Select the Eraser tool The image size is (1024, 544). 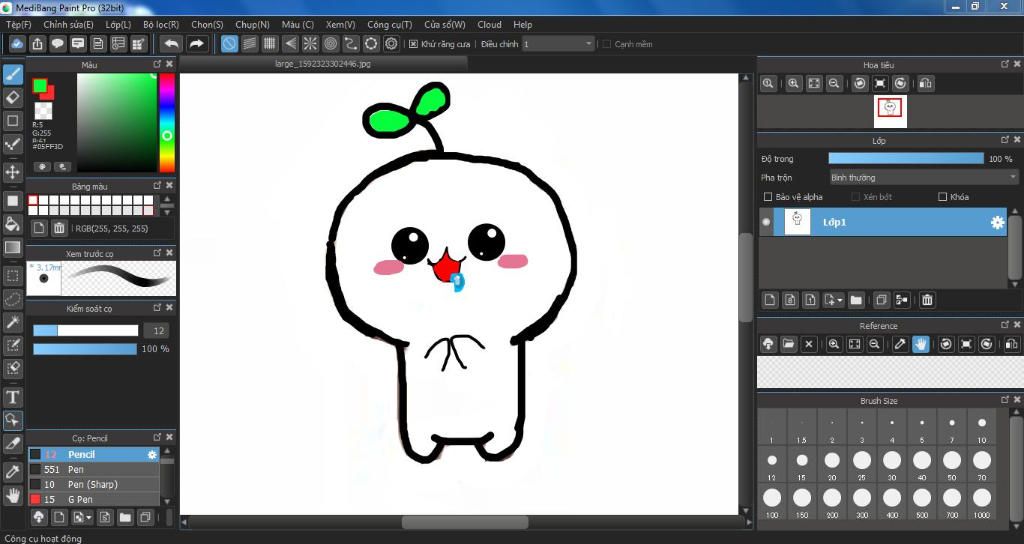(x=12, y=98)
